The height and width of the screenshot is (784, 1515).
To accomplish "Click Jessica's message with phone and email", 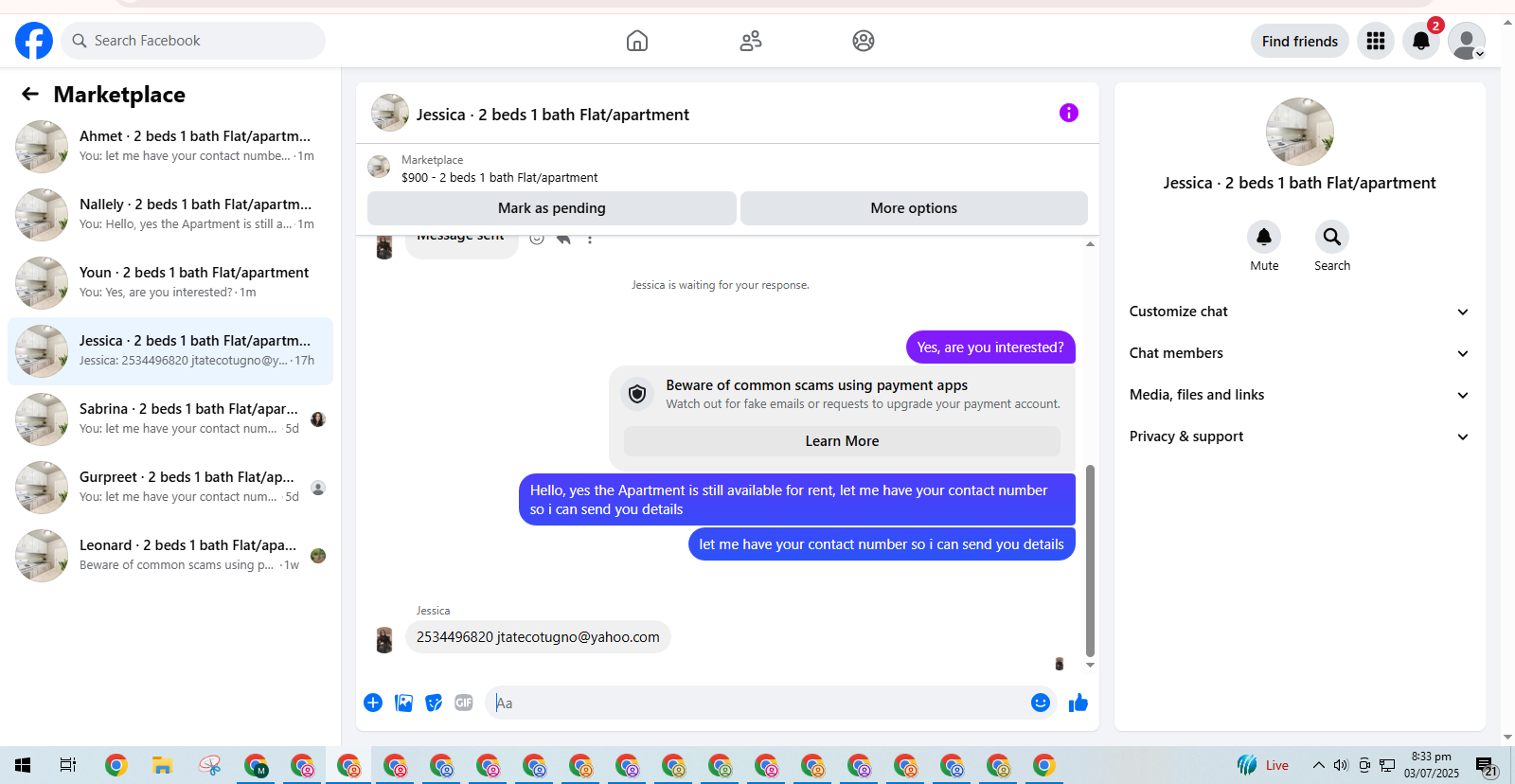I will 538,637.
